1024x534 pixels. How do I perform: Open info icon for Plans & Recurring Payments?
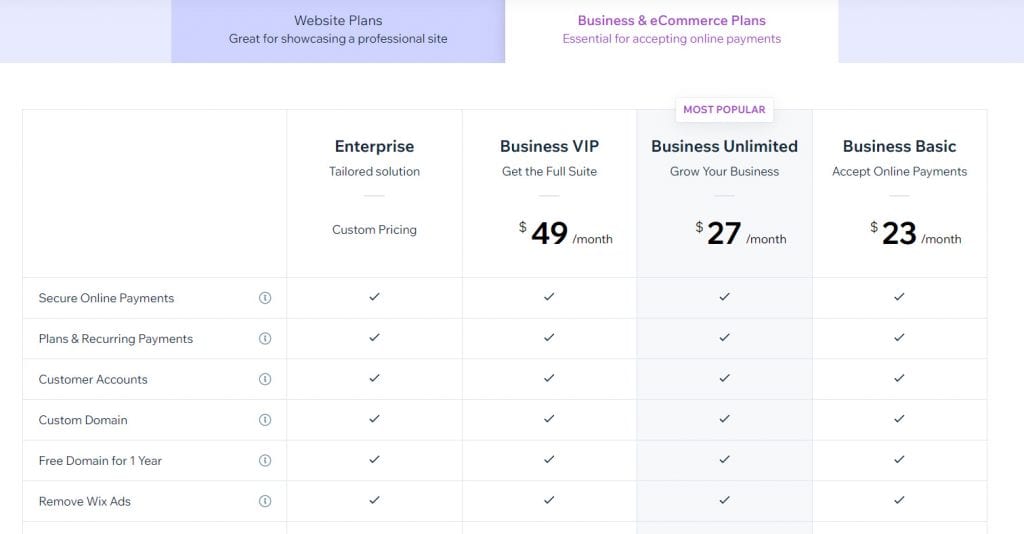(264, 338)
